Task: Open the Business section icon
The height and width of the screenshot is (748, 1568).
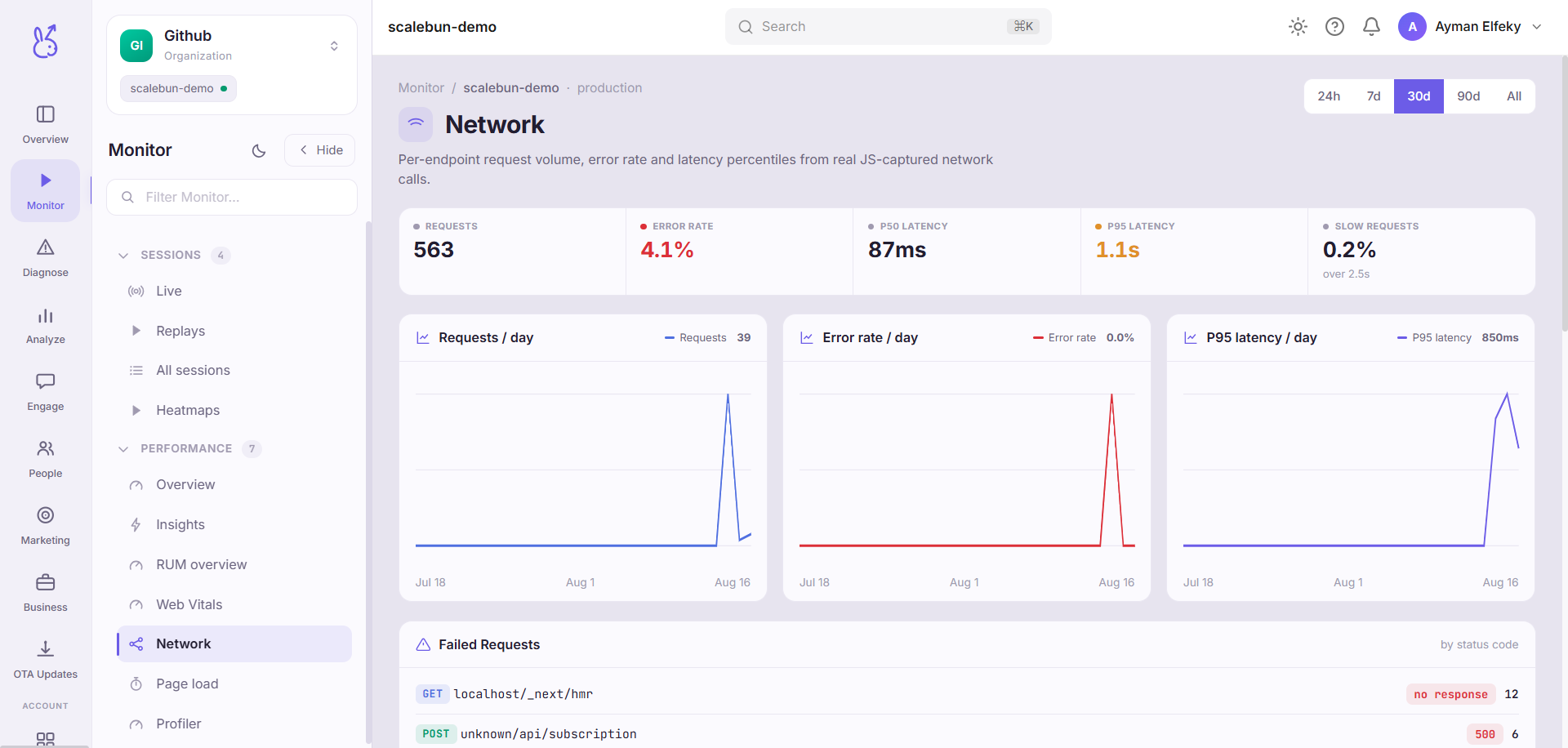Action: pyautogui.click(x=45, y=582)
